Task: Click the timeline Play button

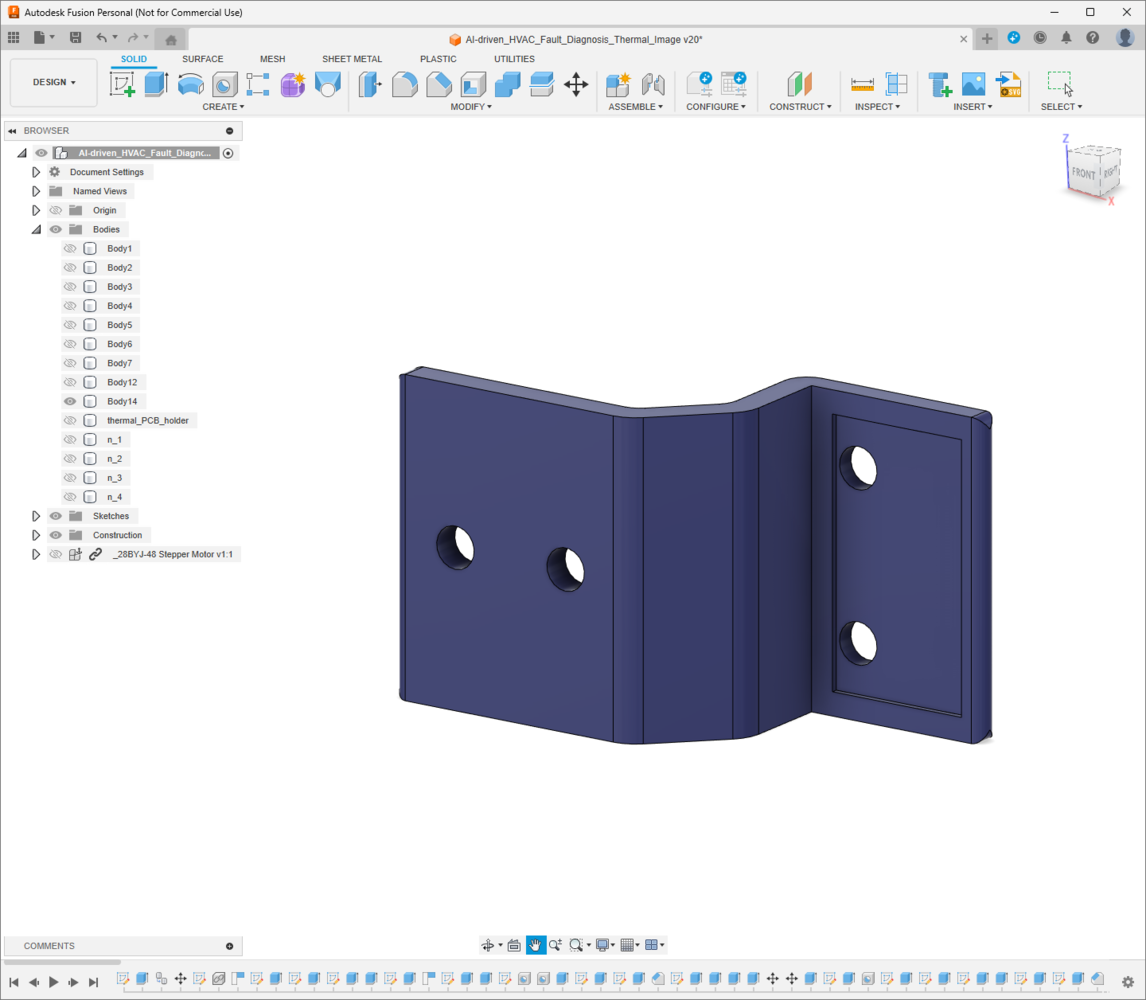Action: tap(53, 982)
